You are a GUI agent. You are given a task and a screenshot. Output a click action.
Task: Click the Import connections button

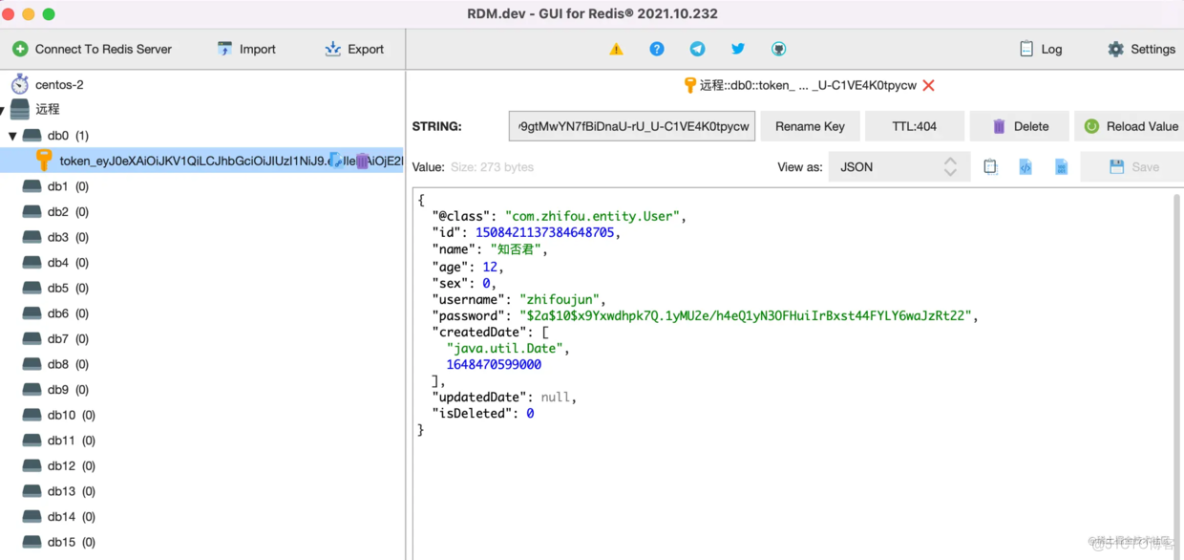246,49
